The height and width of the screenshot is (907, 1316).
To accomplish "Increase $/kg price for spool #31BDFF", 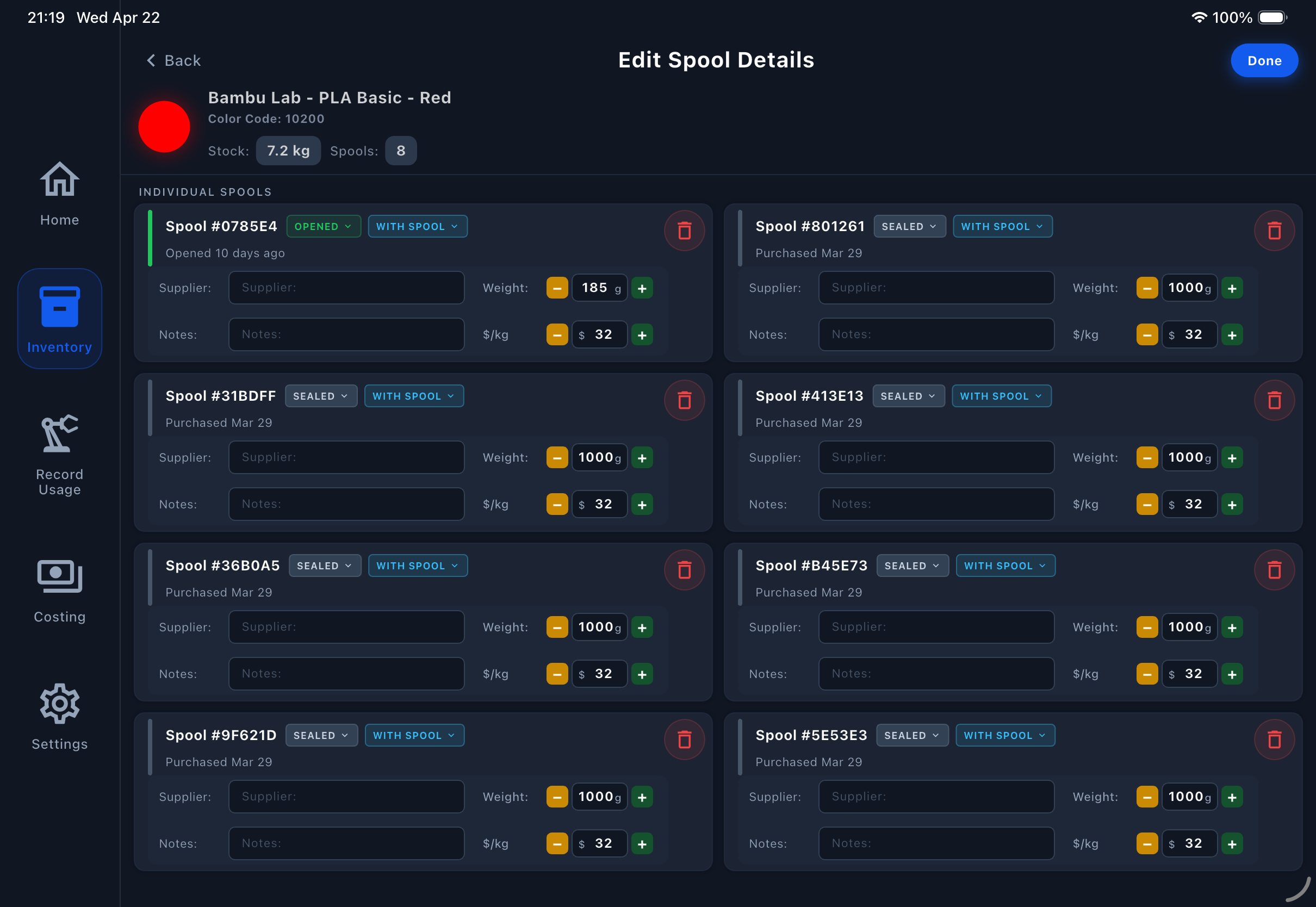I will tap(642, 505).
